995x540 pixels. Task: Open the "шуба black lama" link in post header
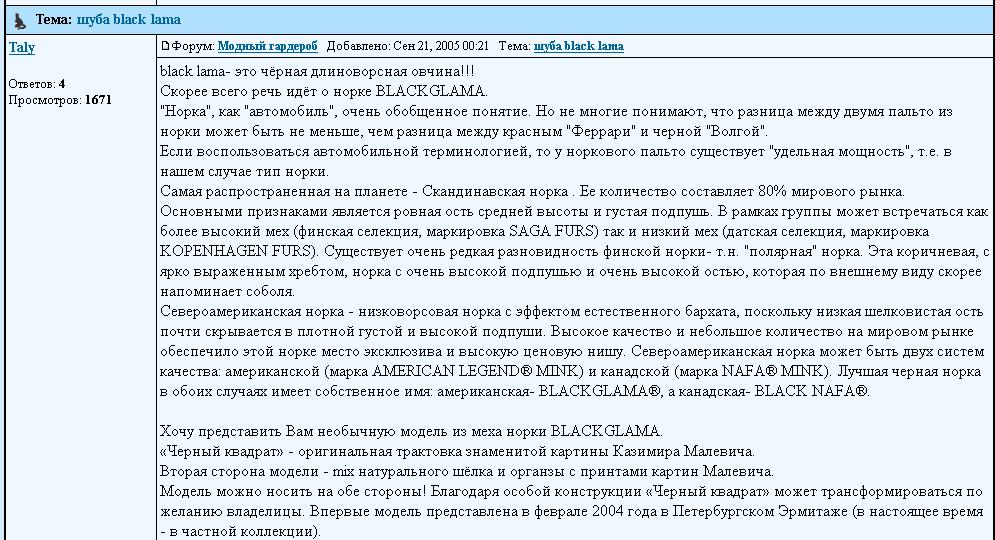click(578, 46)
